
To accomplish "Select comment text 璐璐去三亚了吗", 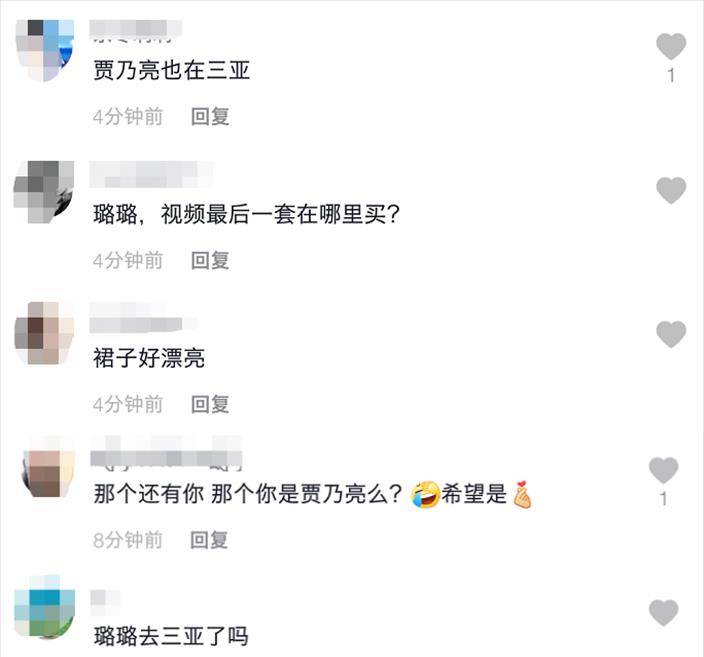I will 171,636.
